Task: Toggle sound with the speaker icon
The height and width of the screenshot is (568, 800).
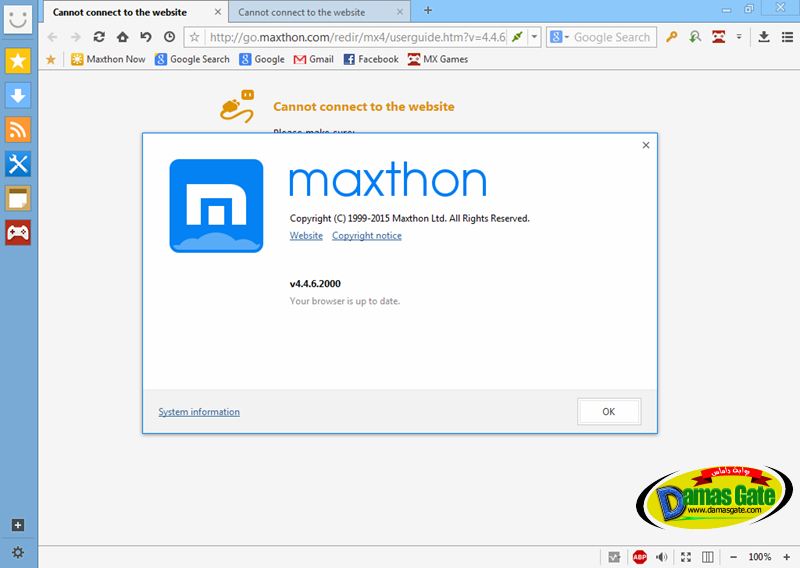Action: point(662,557)
